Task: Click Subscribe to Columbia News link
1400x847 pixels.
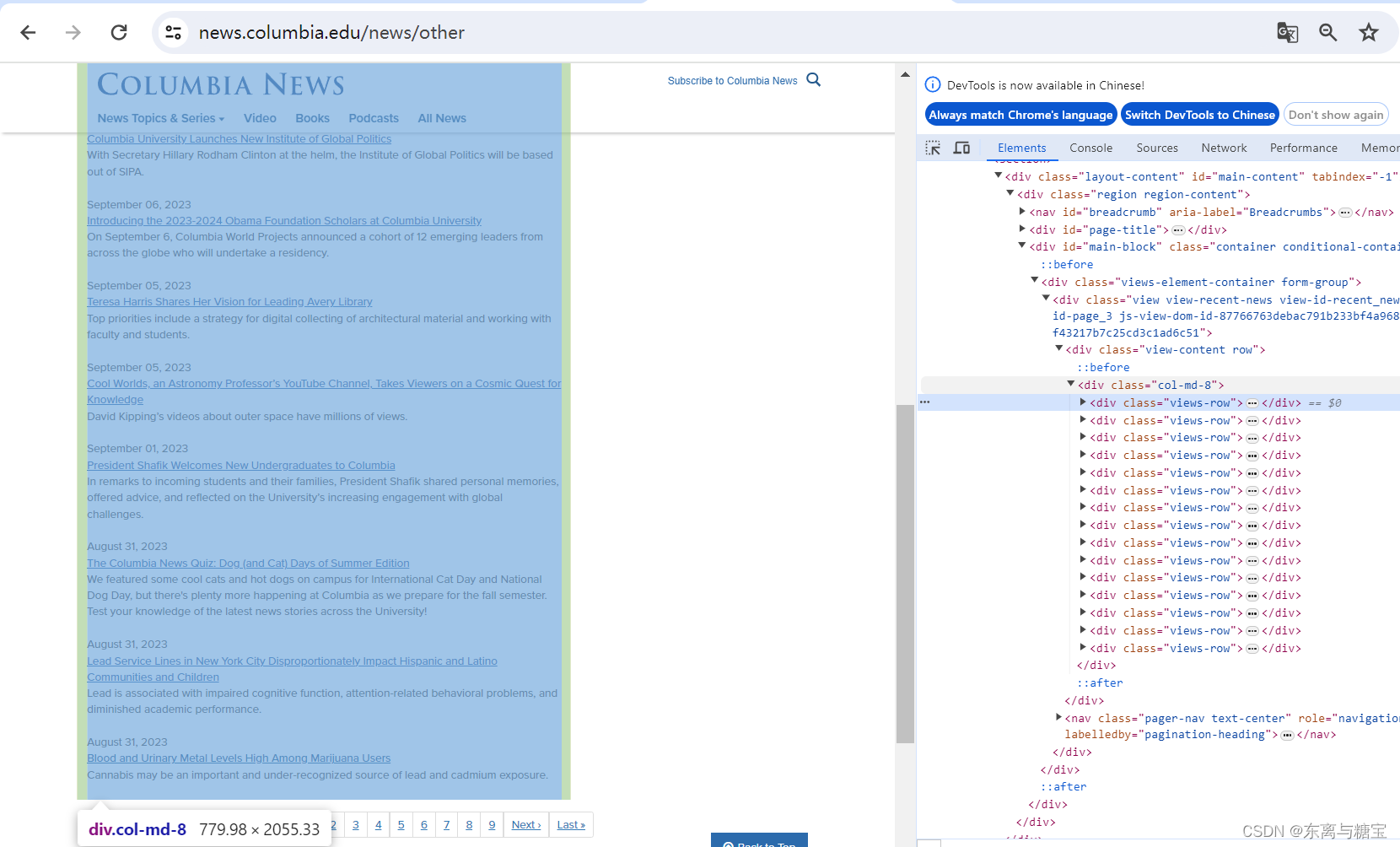Action: (x=732, y=81)
